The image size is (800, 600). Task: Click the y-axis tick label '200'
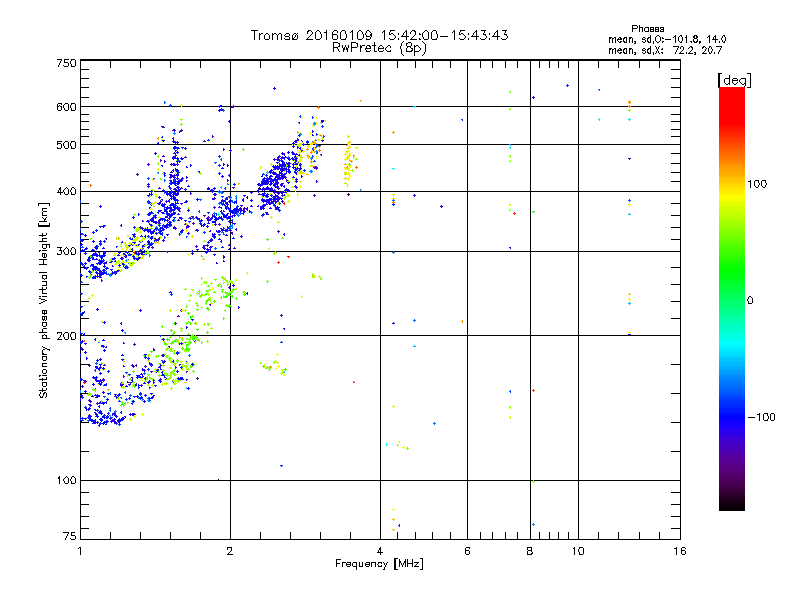tap(66, 336)
